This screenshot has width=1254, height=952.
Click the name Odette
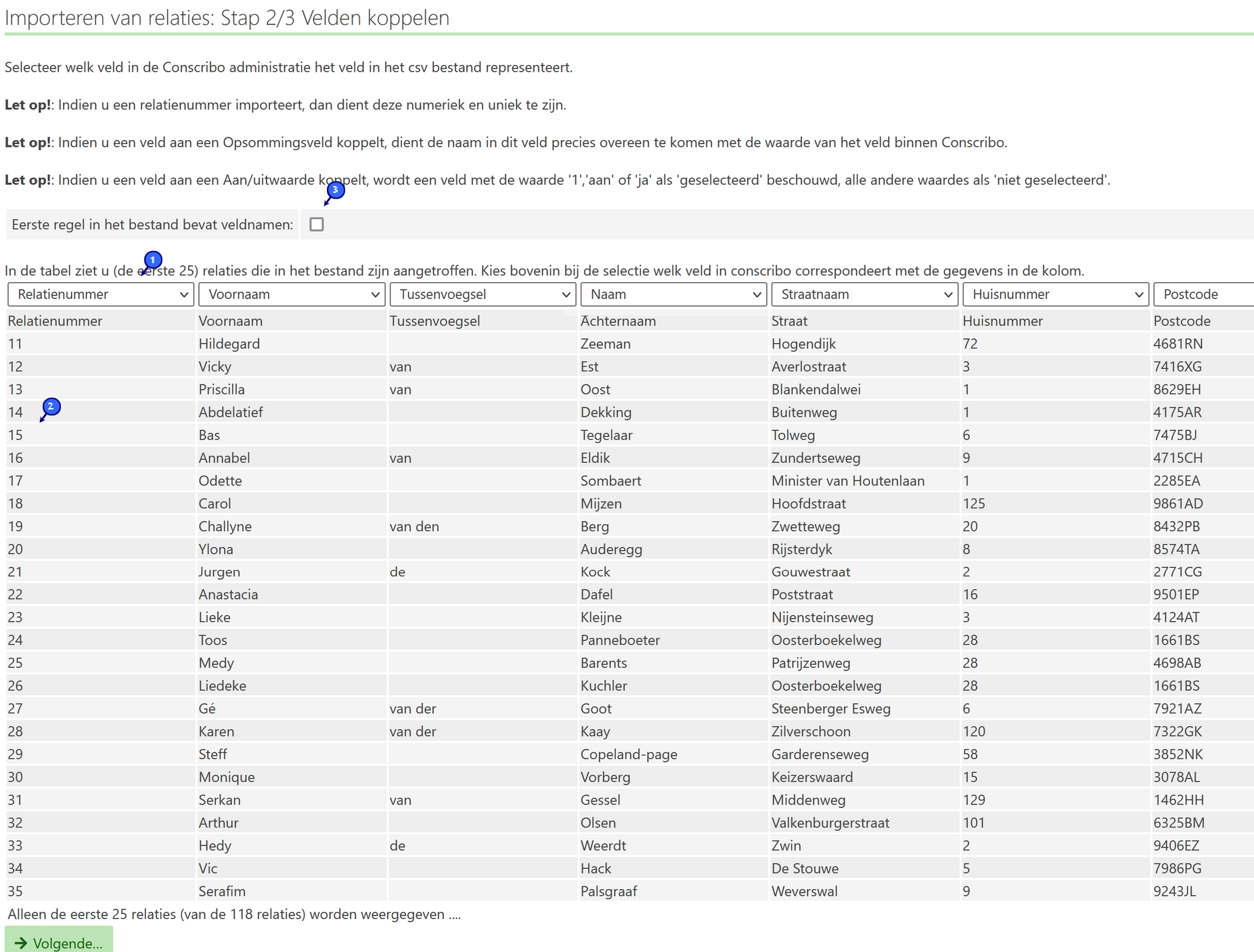click(x=220, y=481)
